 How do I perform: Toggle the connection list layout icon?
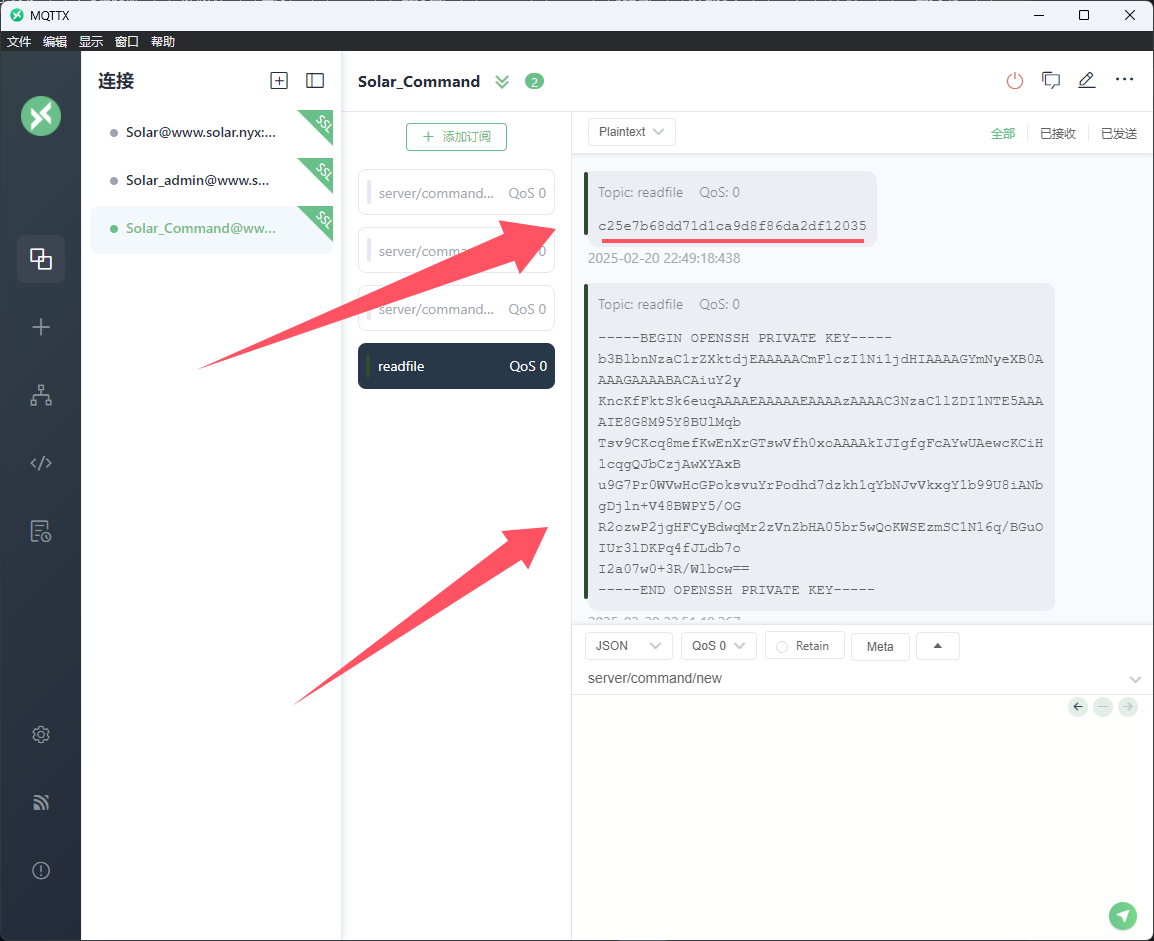click(315, 81)
